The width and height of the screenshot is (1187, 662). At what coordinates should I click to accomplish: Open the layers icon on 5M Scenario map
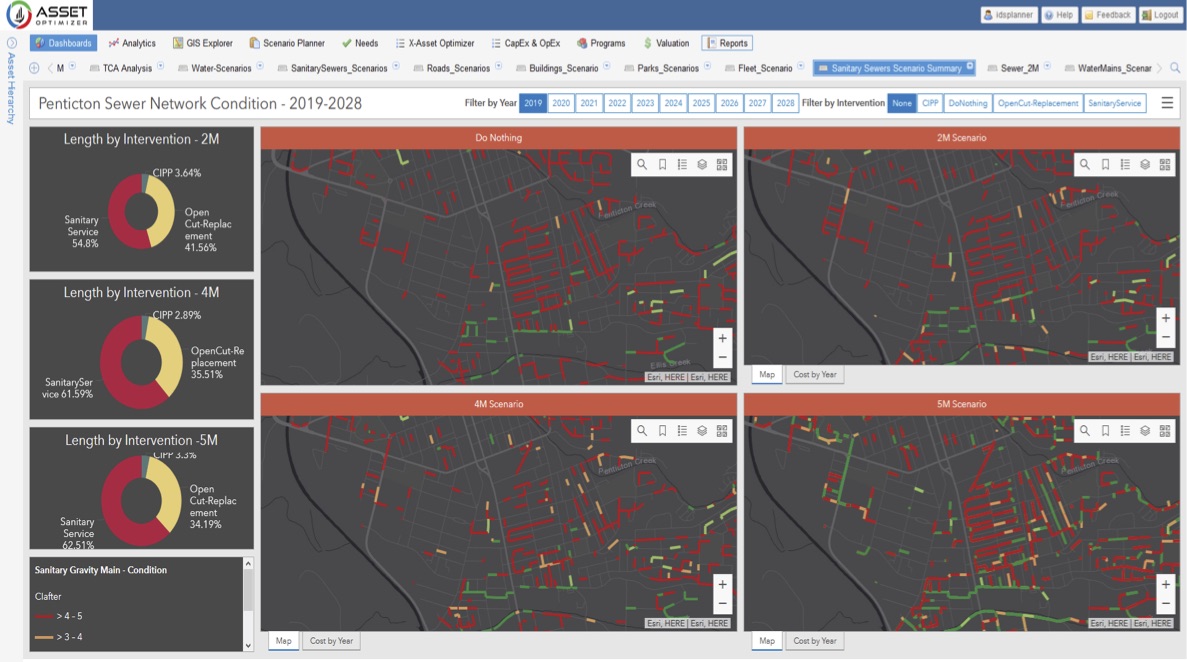1145,431
